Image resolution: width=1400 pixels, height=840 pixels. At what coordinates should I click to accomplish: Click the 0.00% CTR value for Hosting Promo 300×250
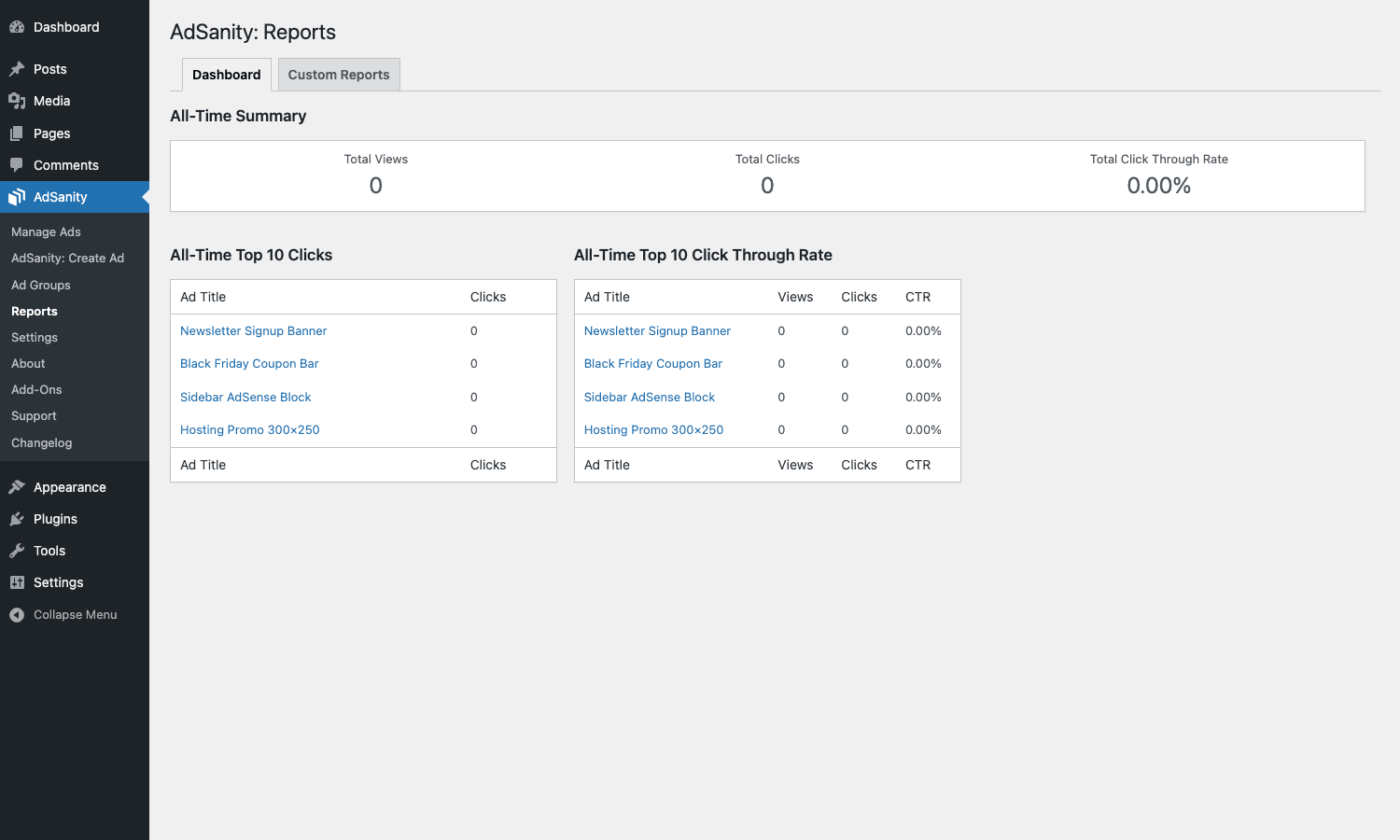click(x=923, y=429)
